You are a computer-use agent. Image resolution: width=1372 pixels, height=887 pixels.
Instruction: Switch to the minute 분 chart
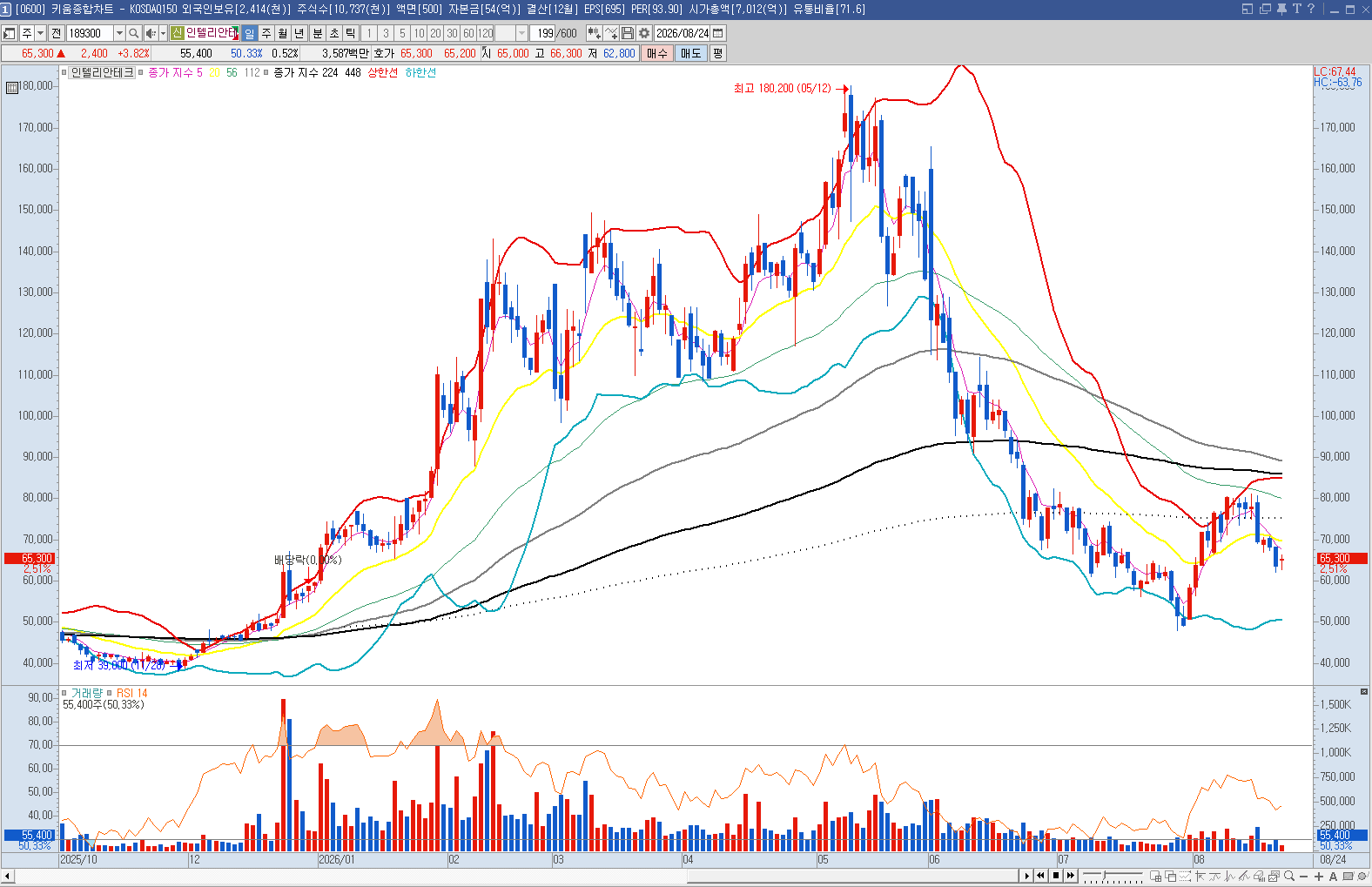coord(318,33)
